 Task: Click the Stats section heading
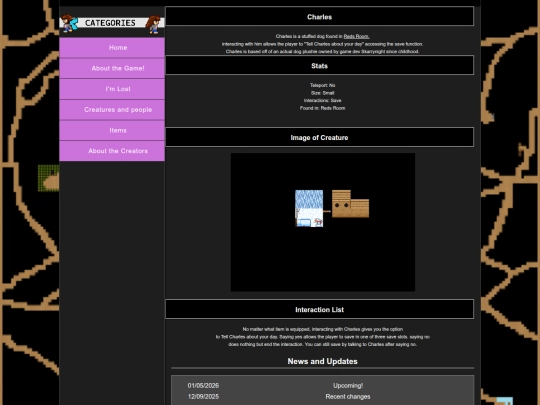pyautogui.click(x=320, y=65)
